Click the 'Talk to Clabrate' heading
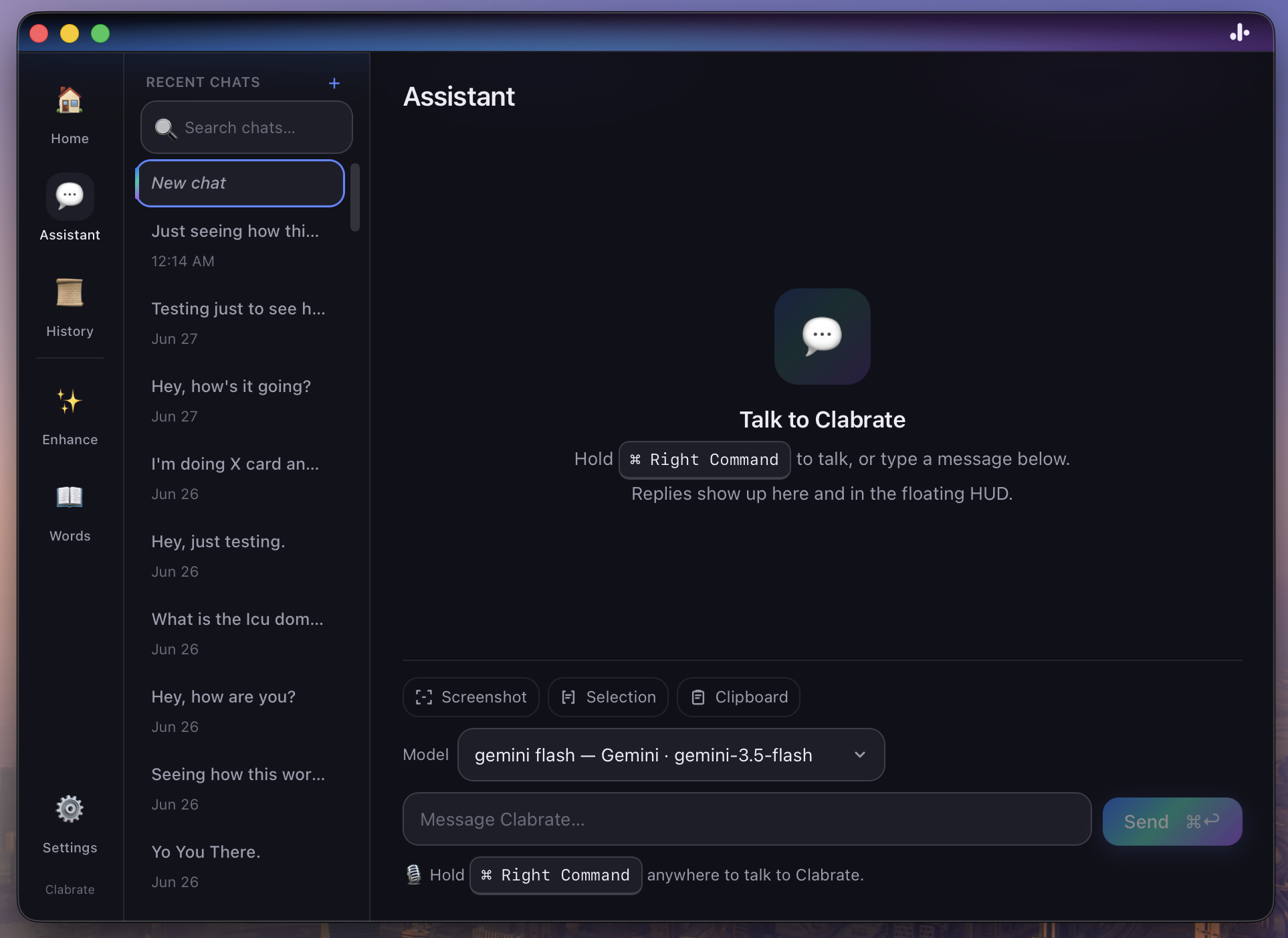This screenshot has width=1288, height=938. pyautogui.click(x=822, y=419)
